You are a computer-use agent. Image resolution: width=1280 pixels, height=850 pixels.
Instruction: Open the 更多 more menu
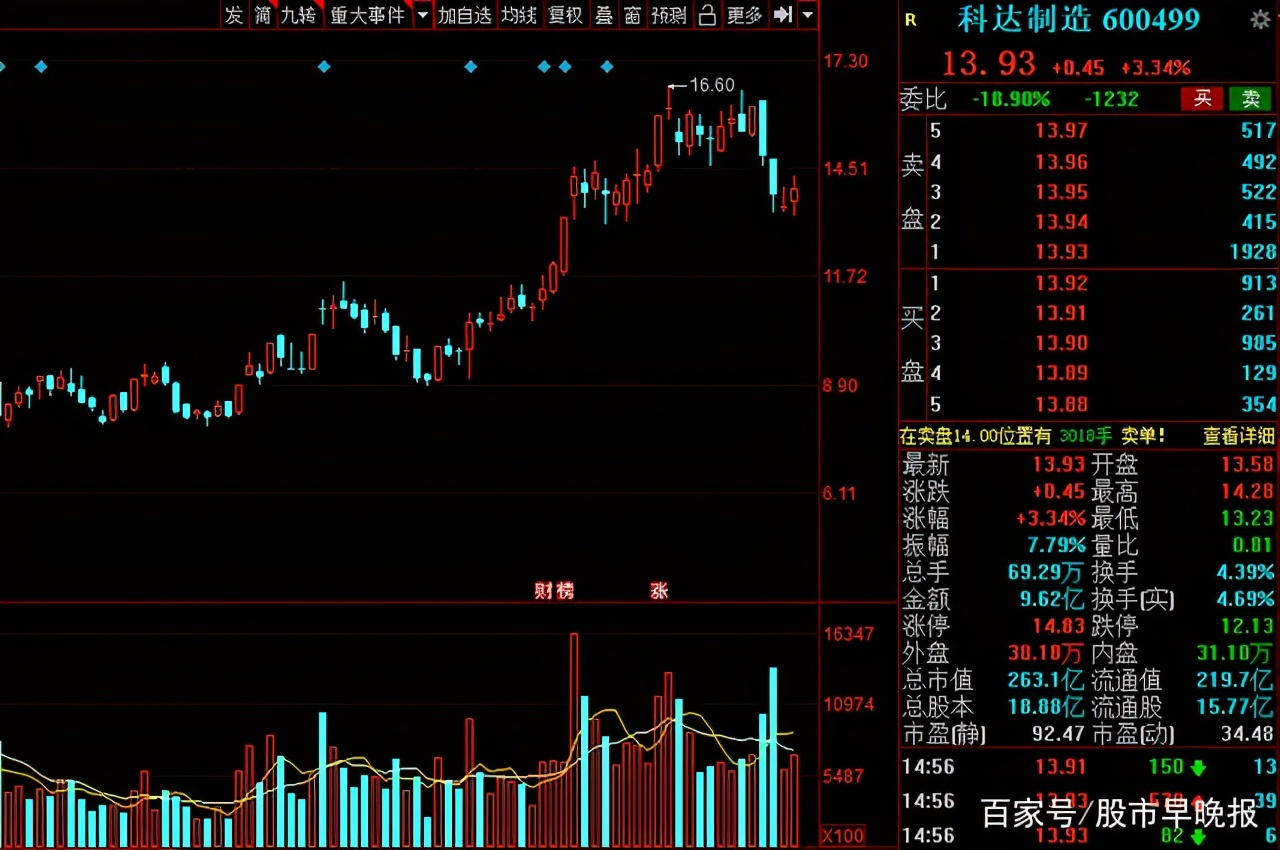(744, 15)
